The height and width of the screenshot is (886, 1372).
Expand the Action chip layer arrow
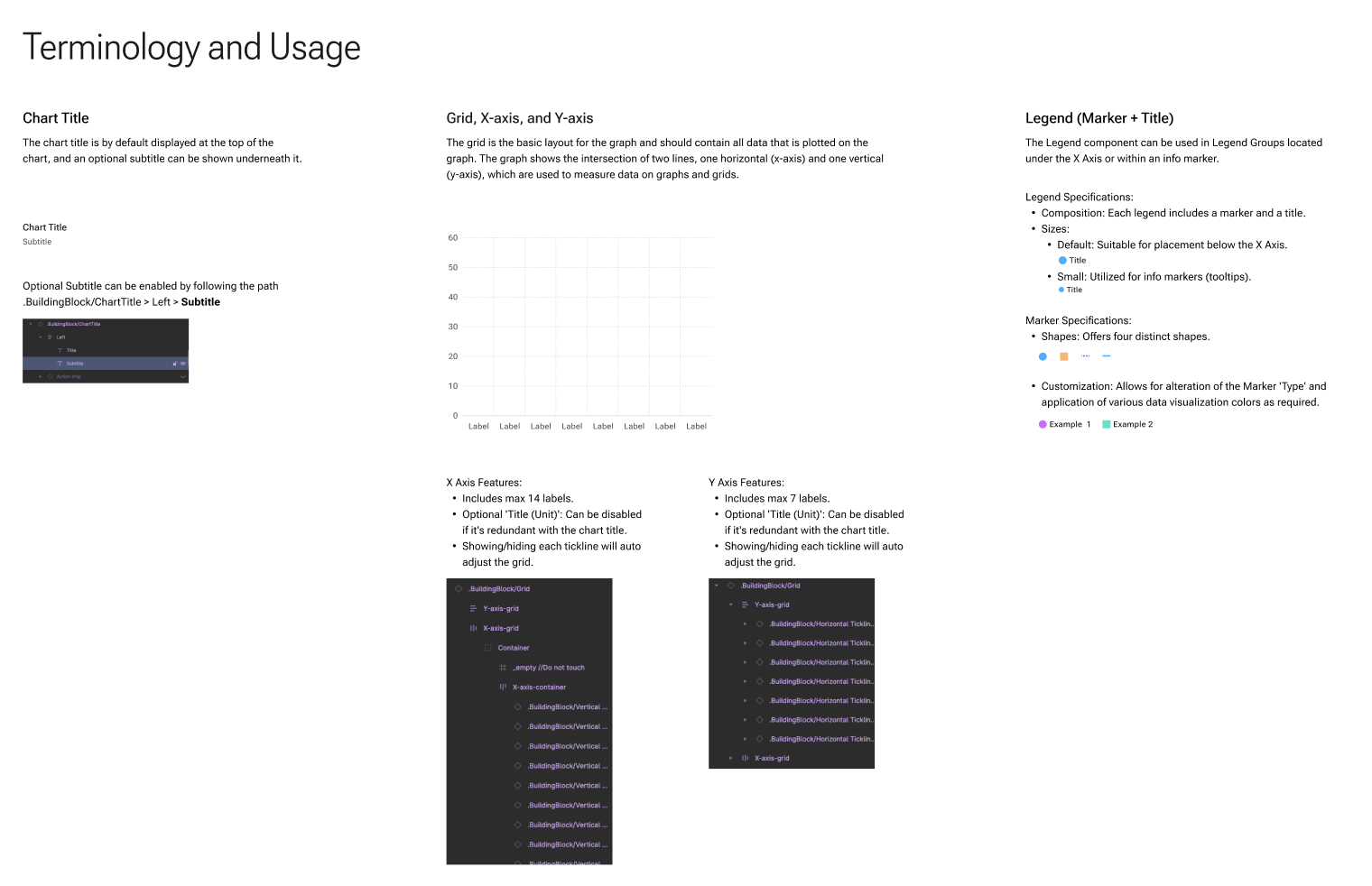tap(40, 376)
